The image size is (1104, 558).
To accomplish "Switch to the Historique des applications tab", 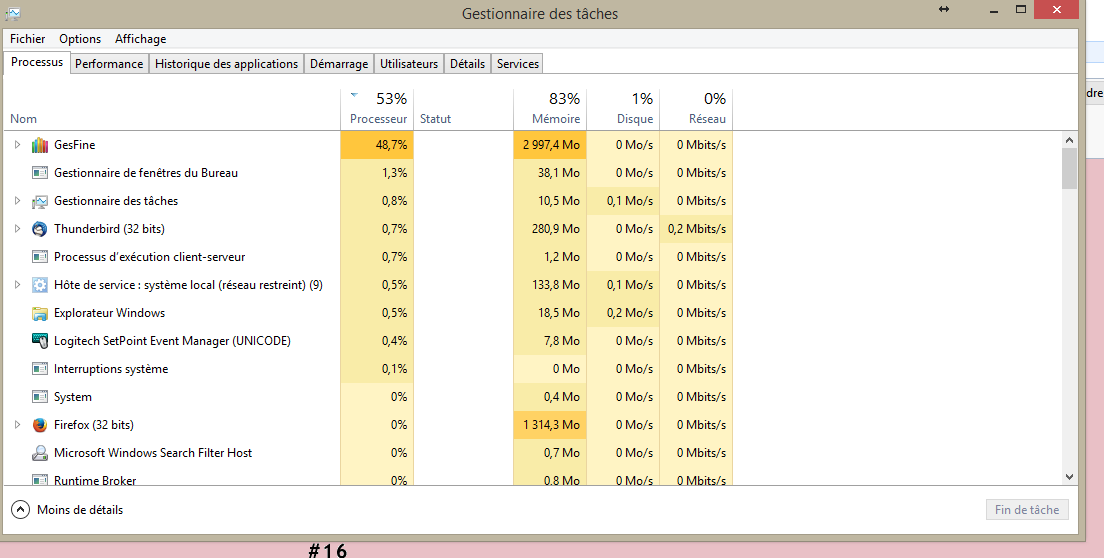I will click(x=226, y=63).
